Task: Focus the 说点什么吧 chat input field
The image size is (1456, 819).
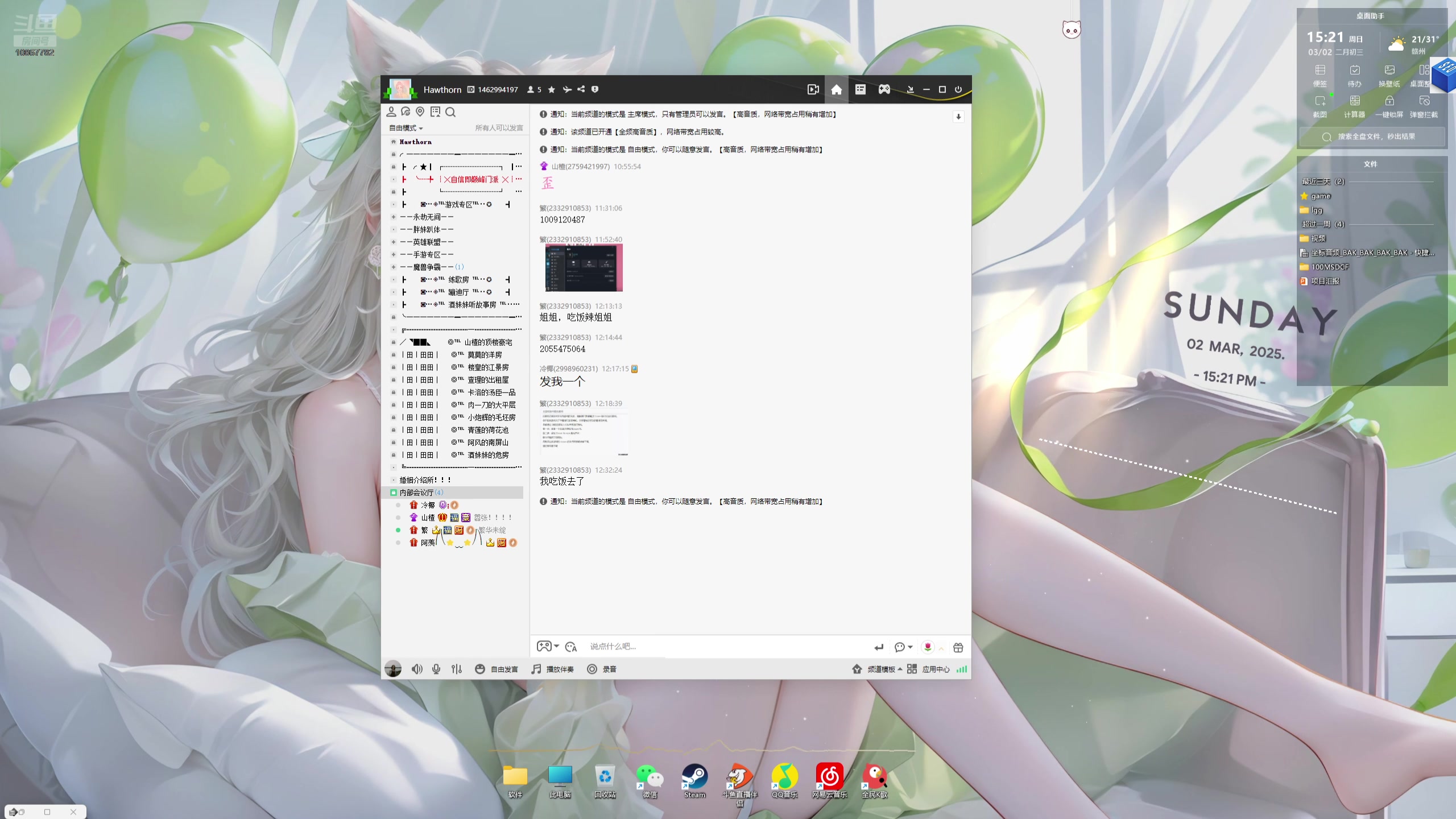Action: tap(728, 647)
